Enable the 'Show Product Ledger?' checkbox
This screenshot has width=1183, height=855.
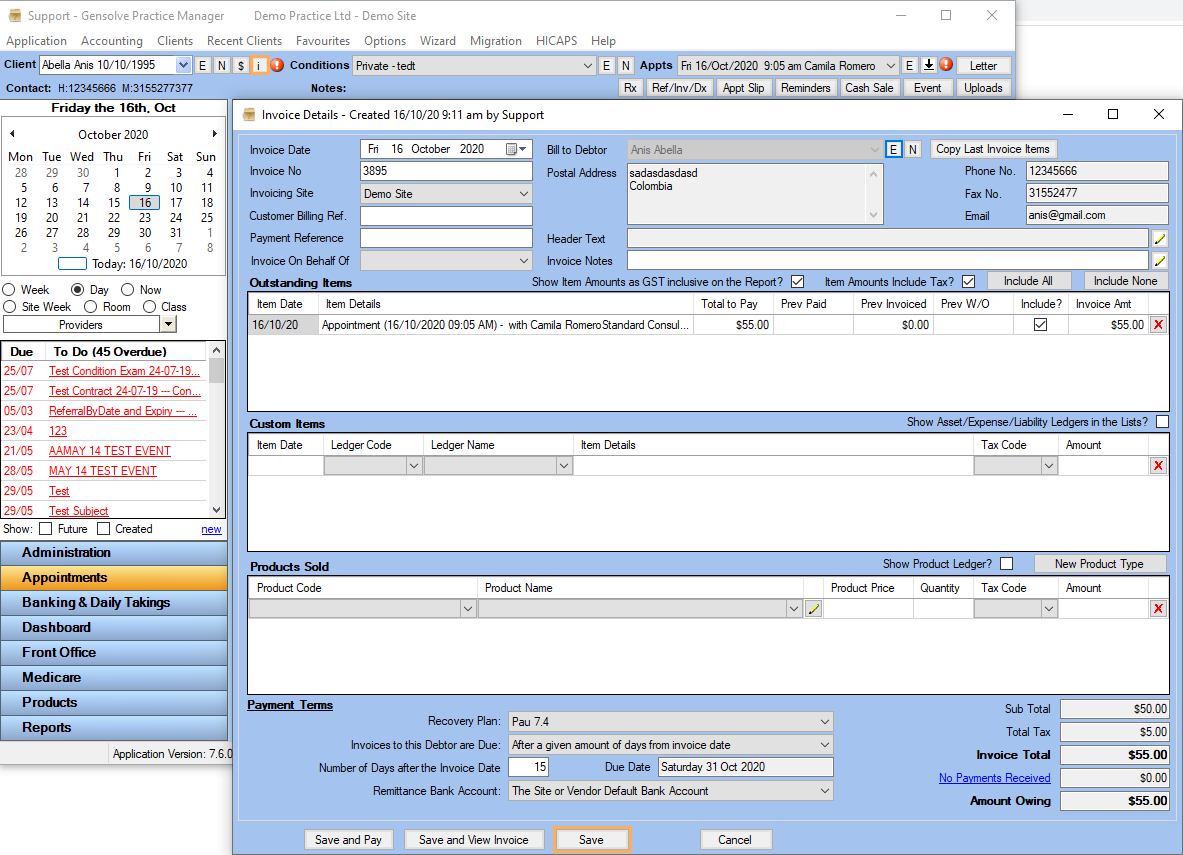[1007, 564]
